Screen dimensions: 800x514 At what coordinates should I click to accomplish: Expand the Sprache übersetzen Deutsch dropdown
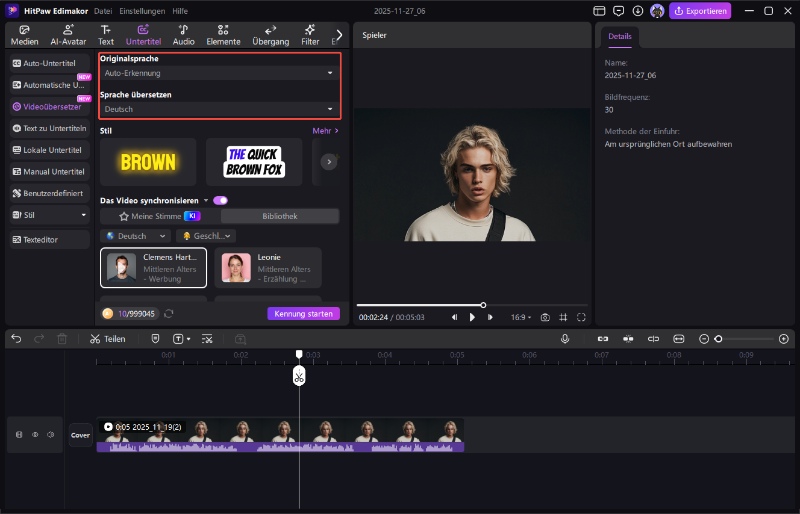[x=219, y=108]
